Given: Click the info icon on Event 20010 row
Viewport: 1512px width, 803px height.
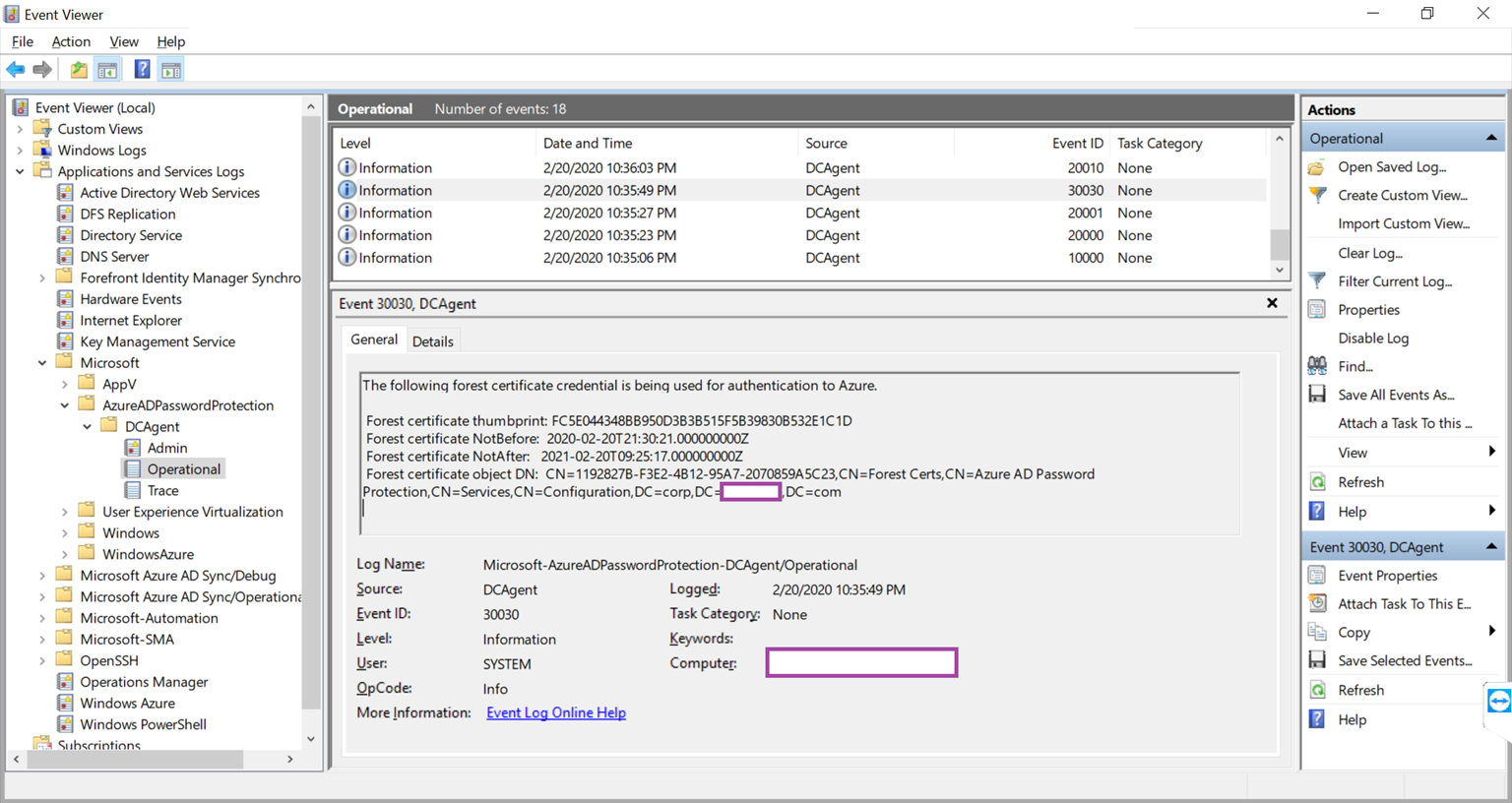Looking at the screenshot, I should (346, 167).
